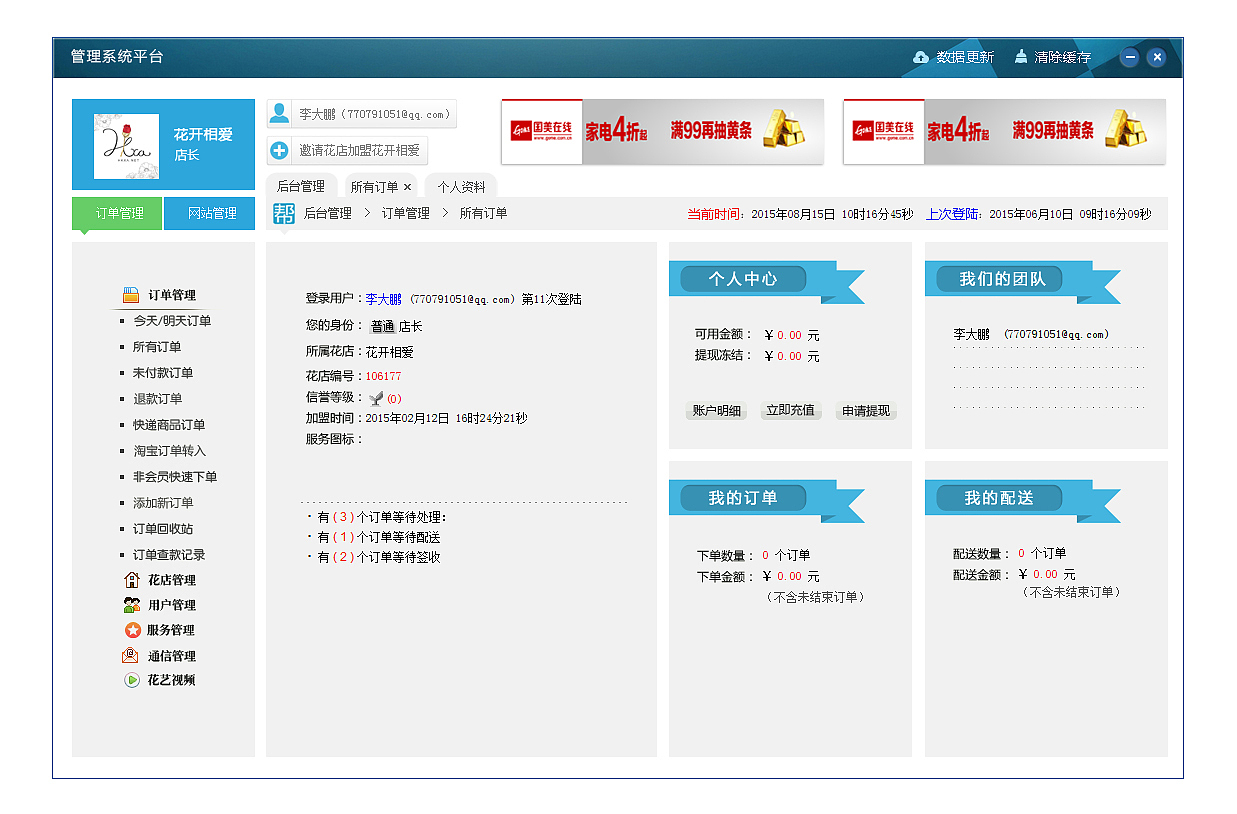Click the 上次登陆 time label
1237x814 pixels.
954,214
